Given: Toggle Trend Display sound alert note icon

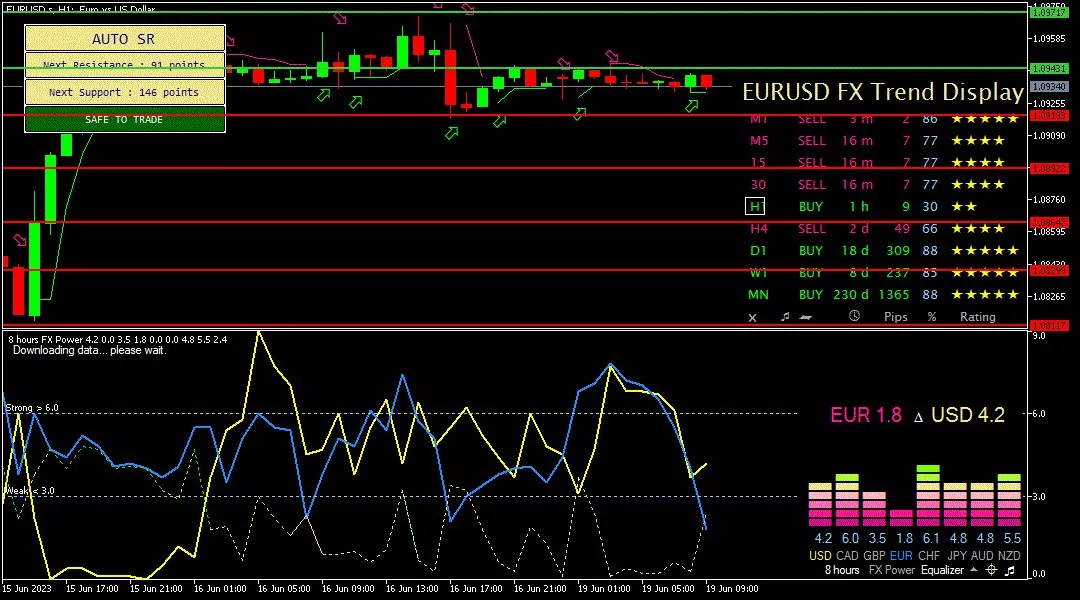Looking at the screenshot, I should 785,317.
